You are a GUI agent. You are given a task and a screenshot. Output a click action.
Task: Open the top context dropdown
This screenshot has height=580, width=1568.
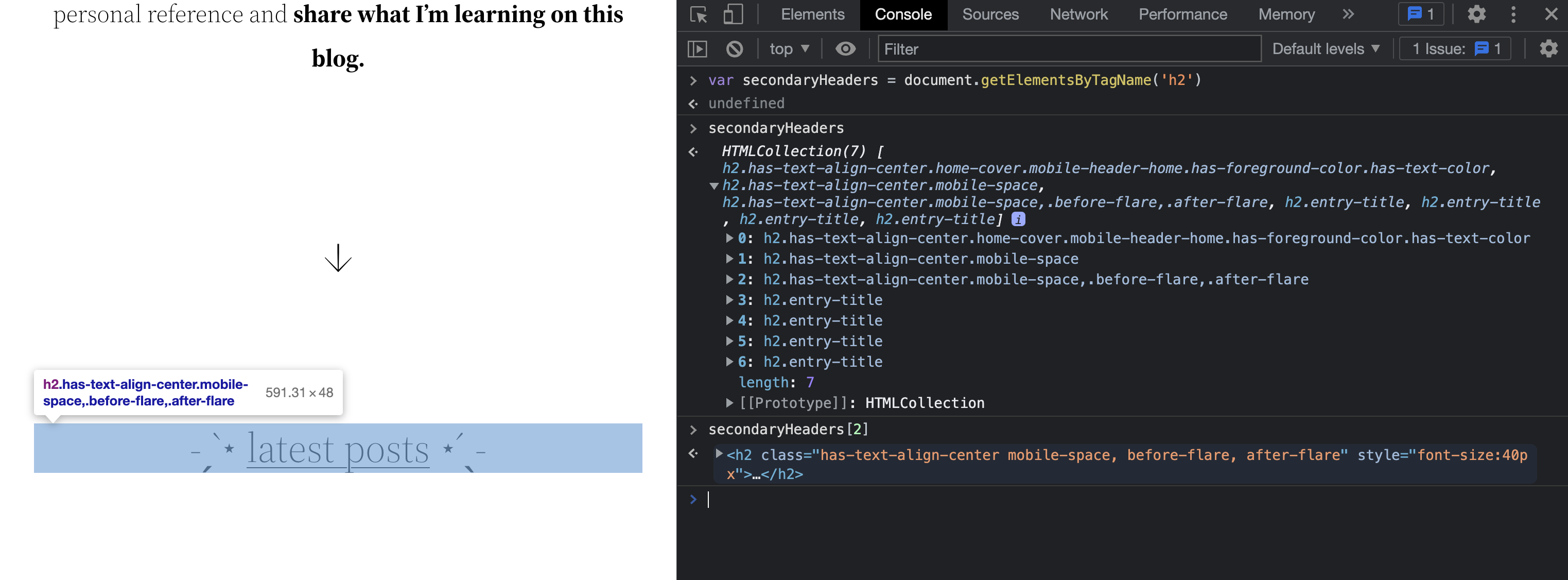(789, 49)
